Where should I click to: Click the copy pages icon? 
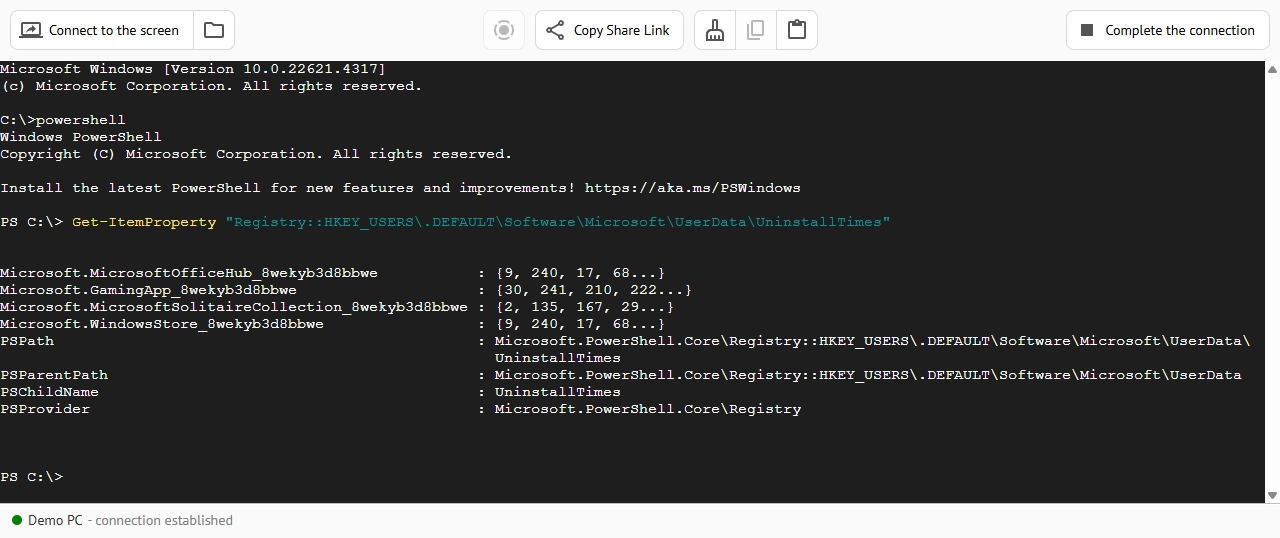point(756,30)
